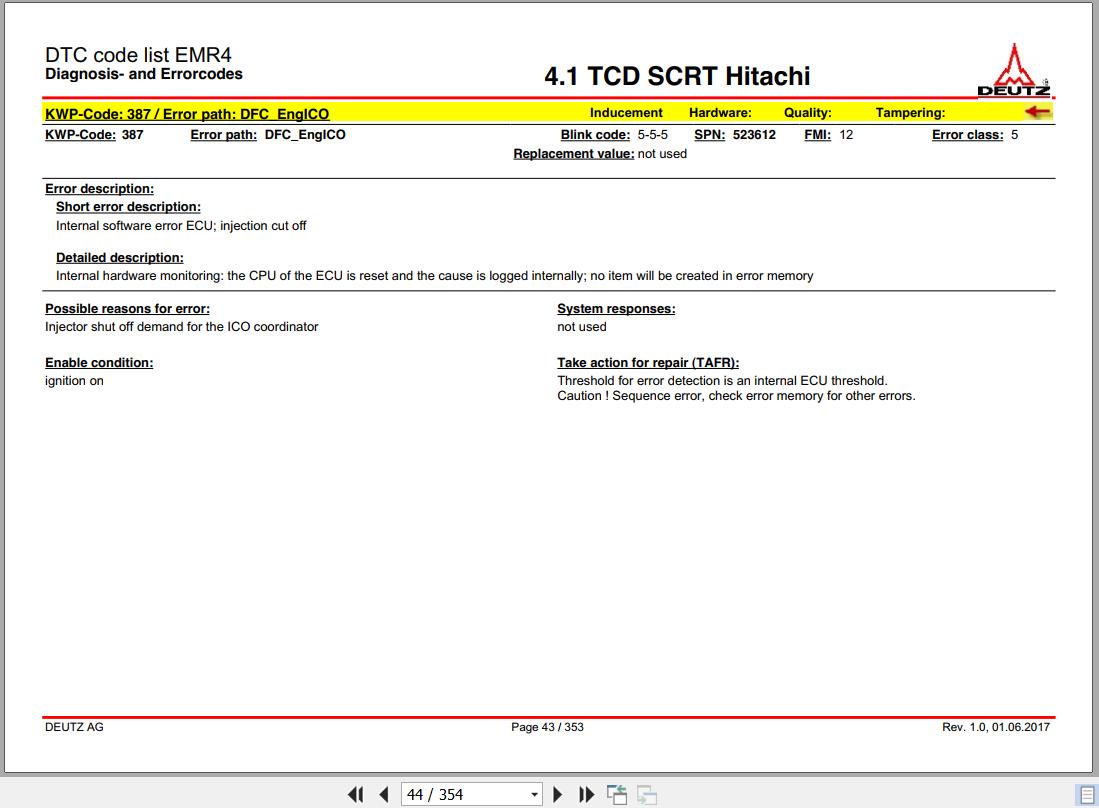The width and height of the screenshot is (1099, 808).
Task: Jump to the last page
Action: point(587,795)
